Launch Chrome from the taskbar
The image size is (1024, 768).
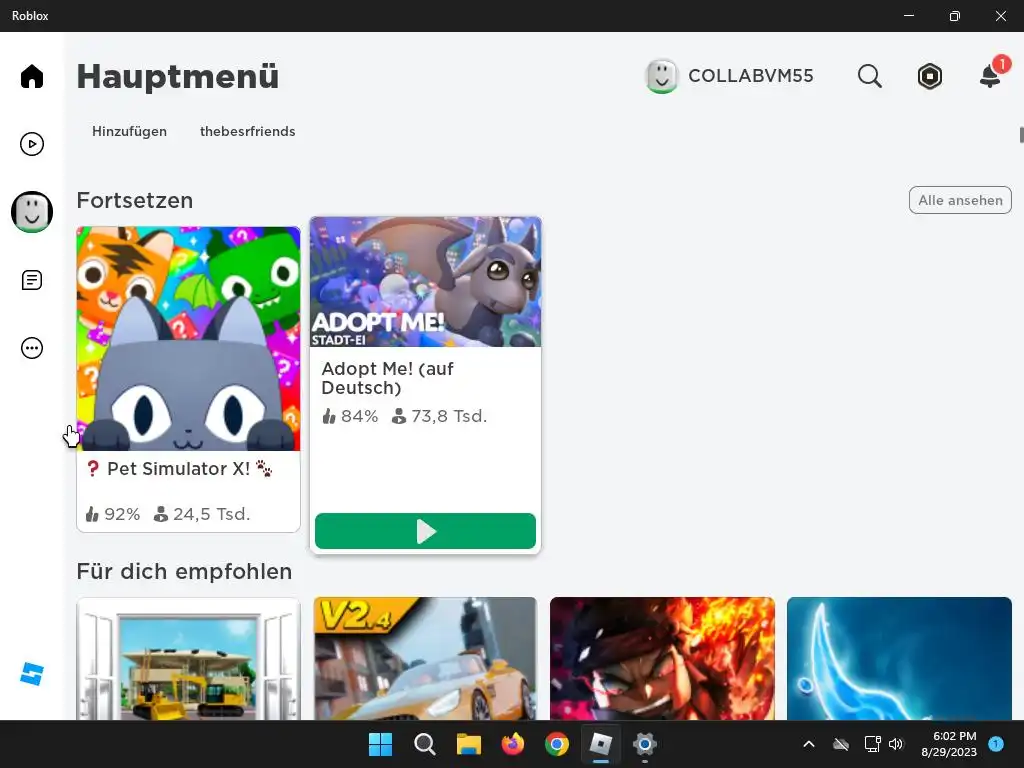556,744
